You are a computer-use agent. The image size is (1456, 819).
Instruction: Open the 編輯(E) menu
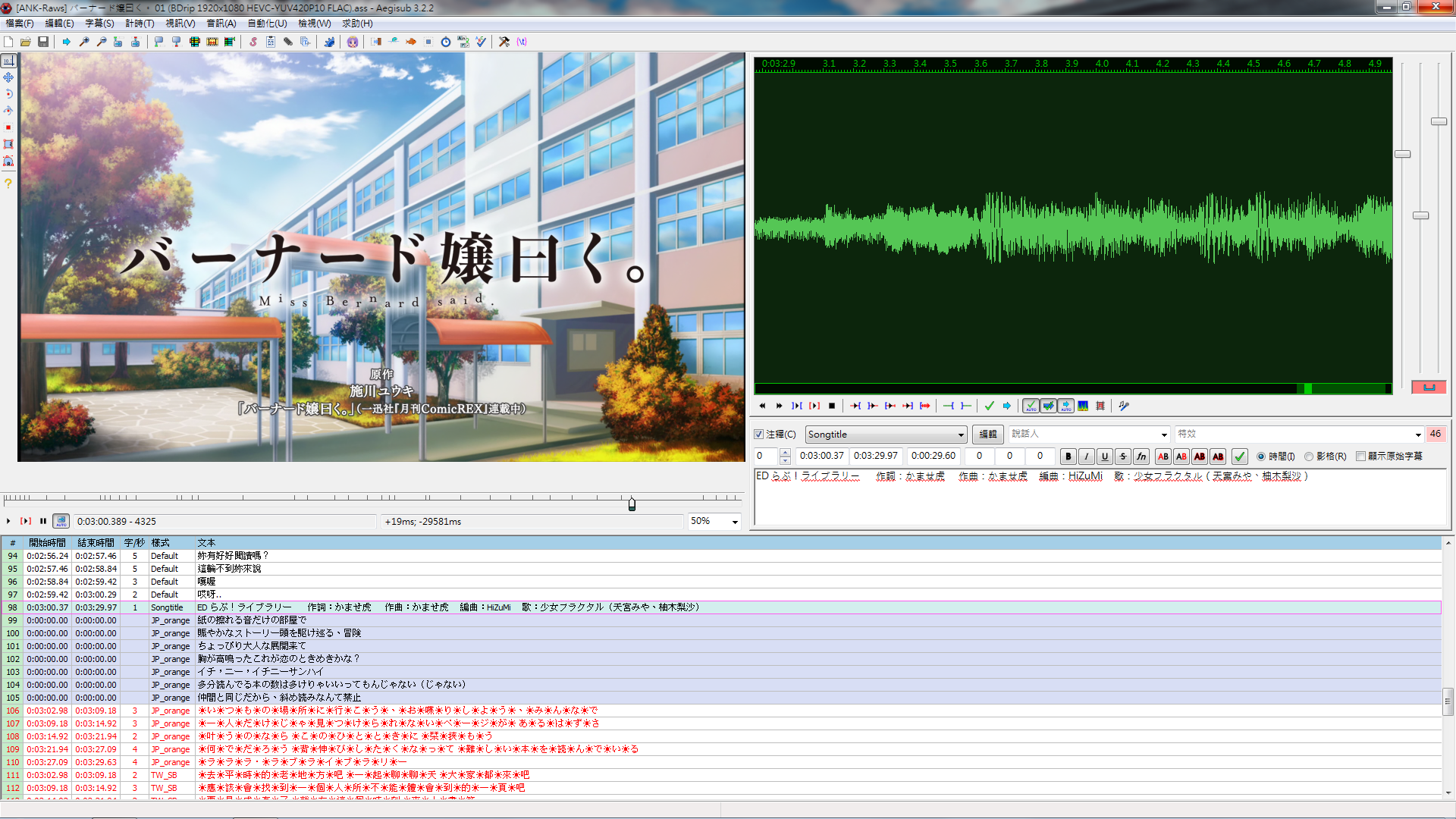click(x=59, y=24)
